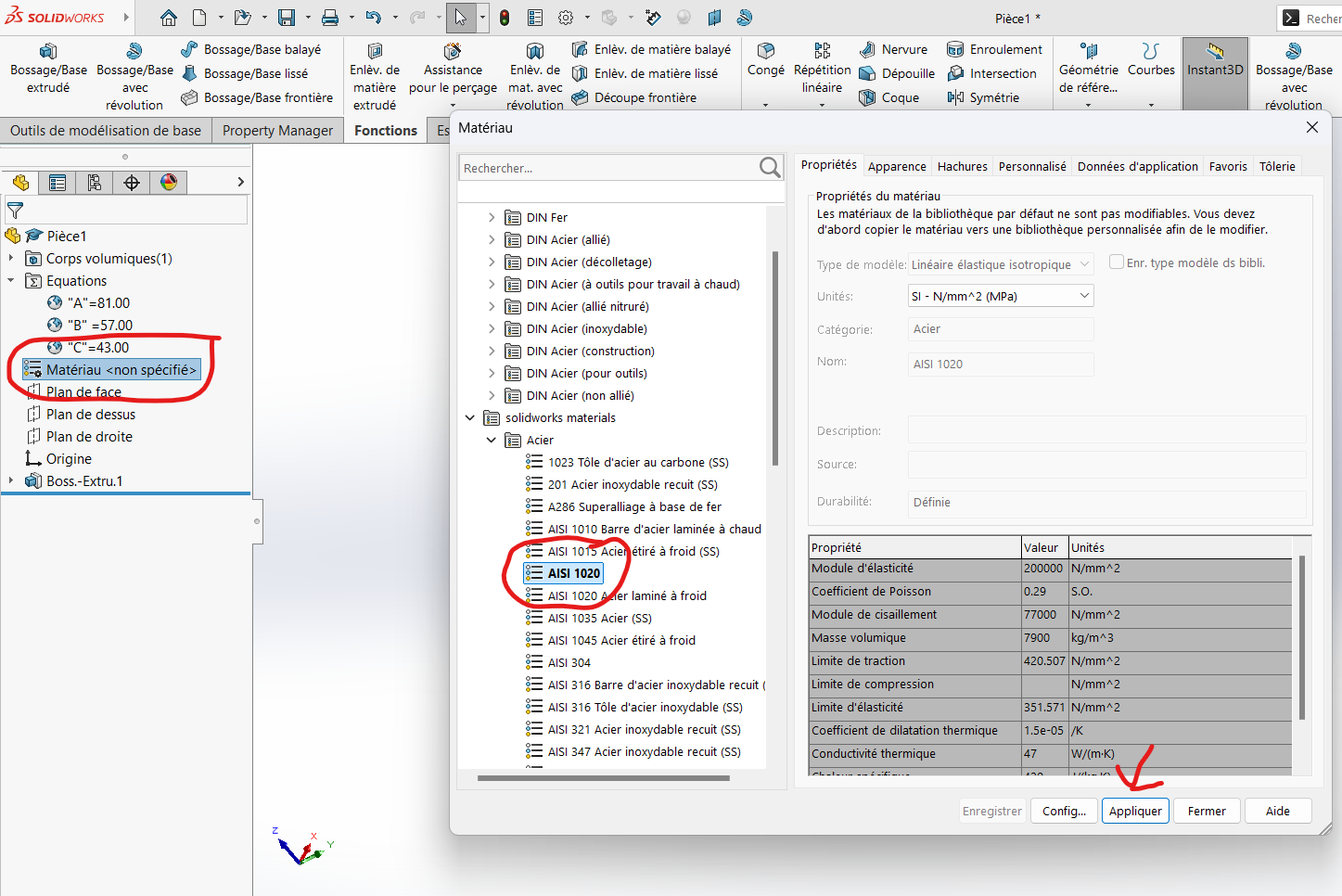Screen dimensions: 1342x896
Task: Select Matériau <non spécifié> in tree
Action: click(x=110, y=369)
